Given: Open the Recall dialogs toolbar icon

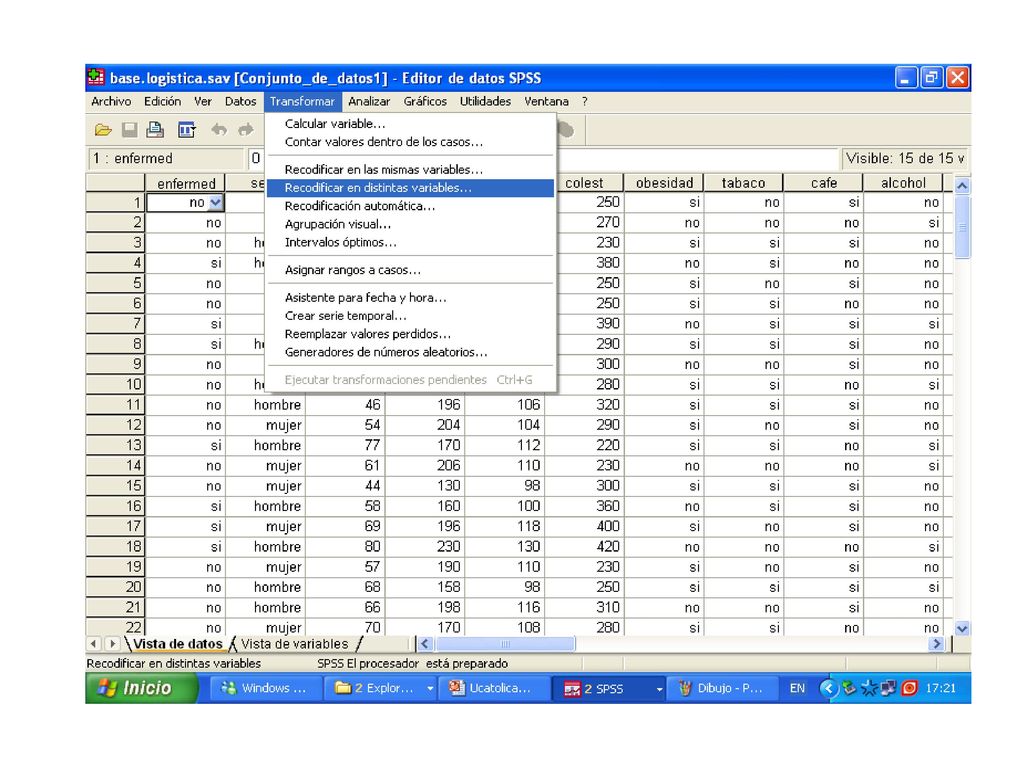Looking at the screenshot, I should coord(187,130).
